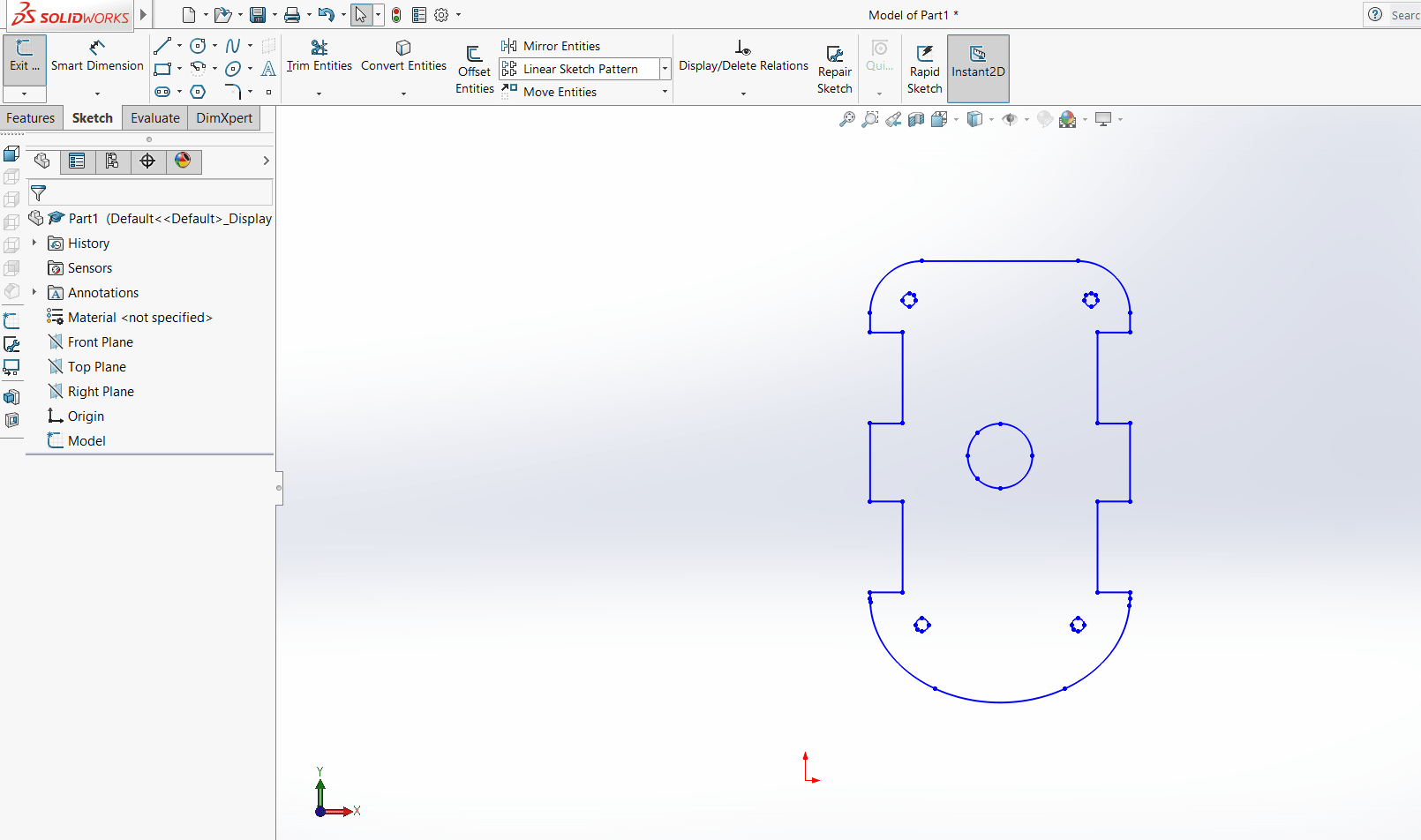Open the Linear Sketch Pattern dropdown

(x=665, y=69)
